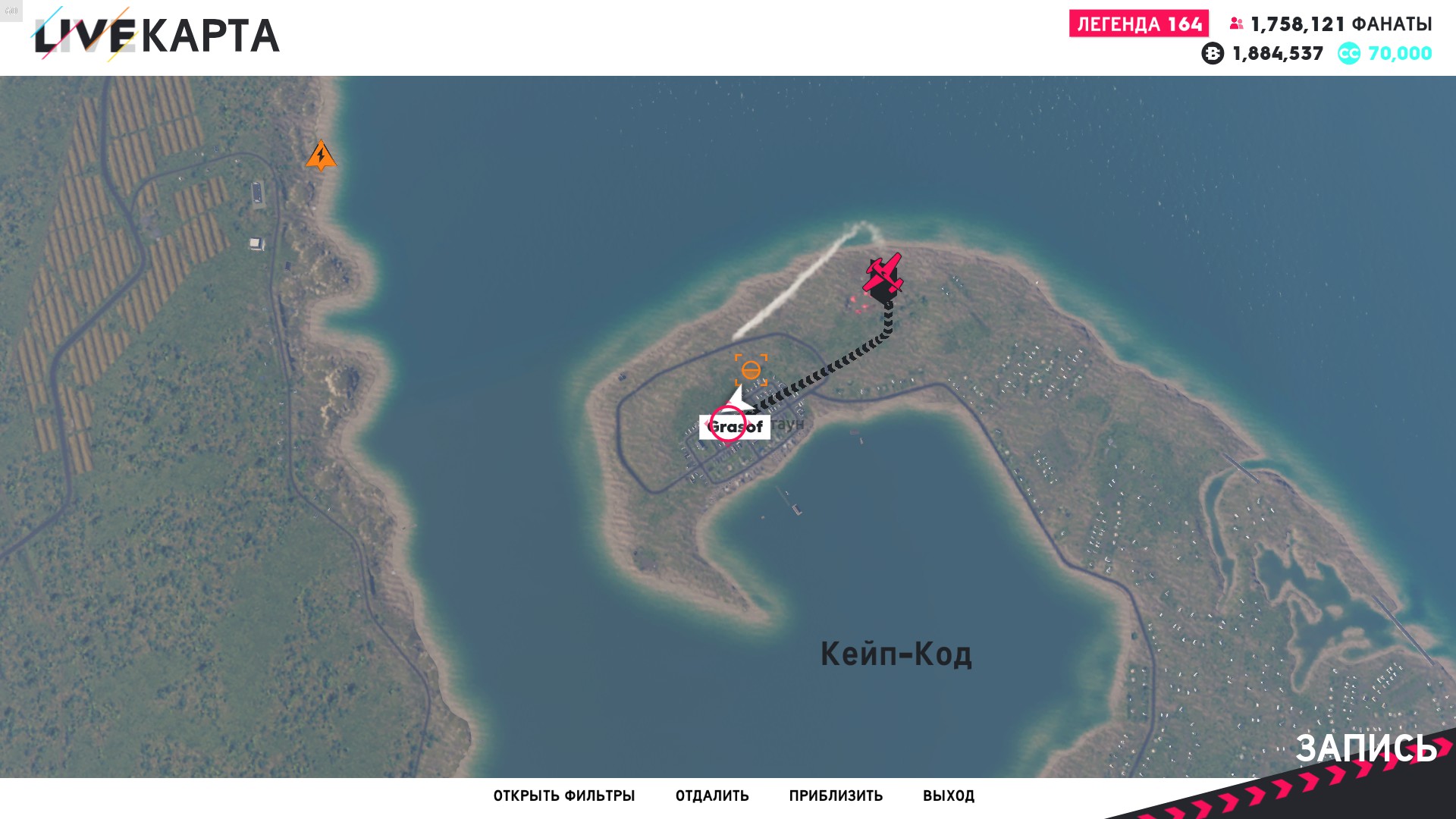Click the ЗАПИСЬ recording label
This screenshot has height=819, width=1456.
(1366, 748)
